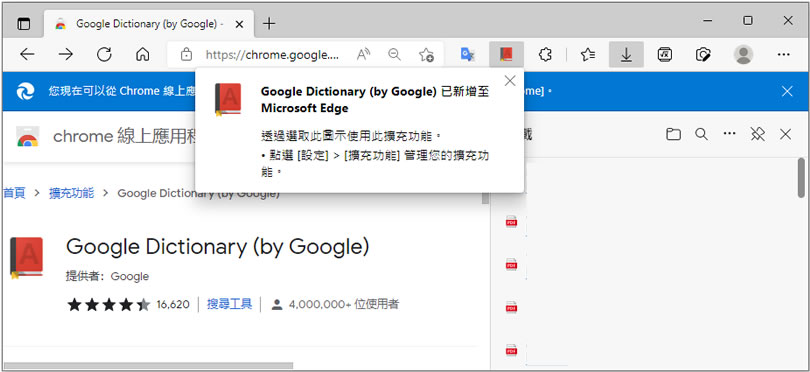Click the address bar URL
The height and width of the screenshot is (372, 810).
[272, 55]
